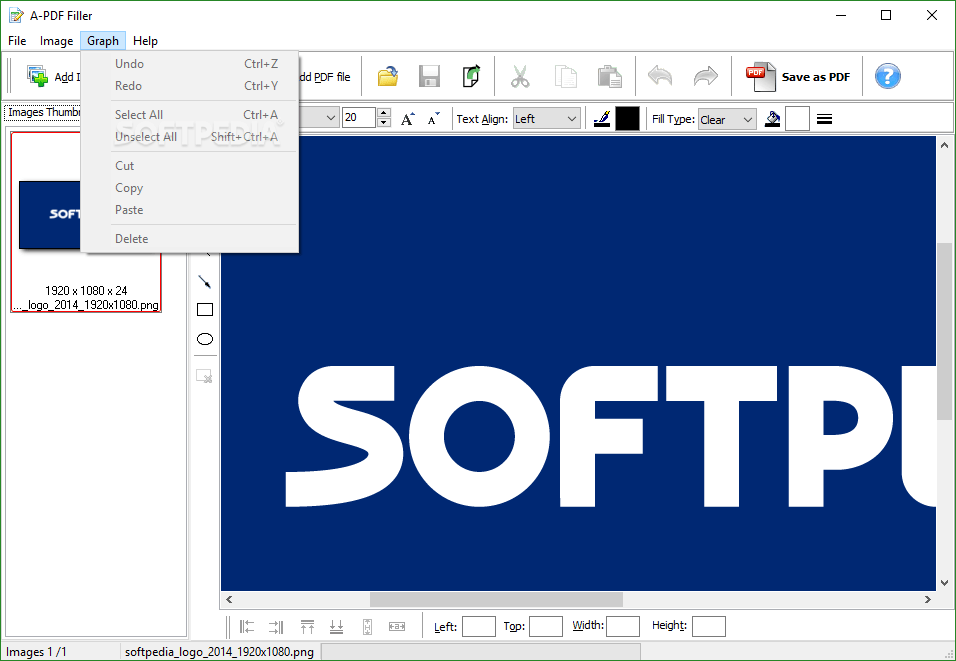
Task: Open the line width icon with three bars
Action: point(824,119)
